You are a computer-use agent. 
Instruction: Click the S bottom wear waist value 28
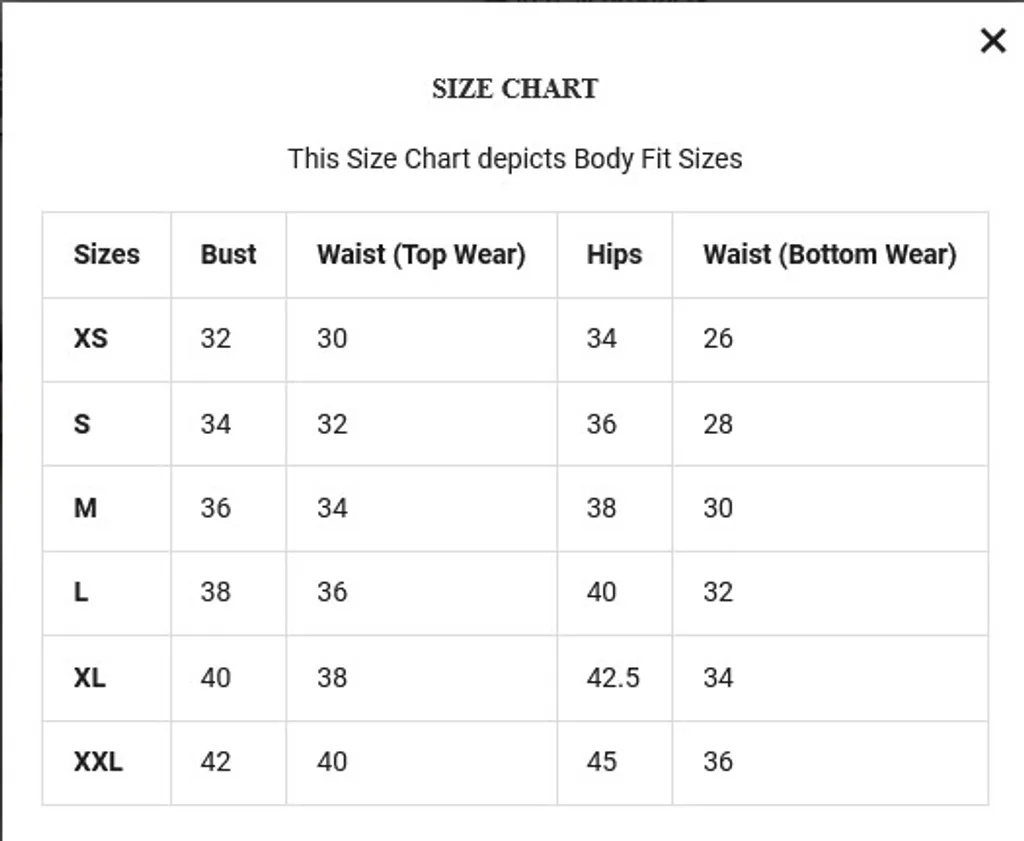pos(717,424)
